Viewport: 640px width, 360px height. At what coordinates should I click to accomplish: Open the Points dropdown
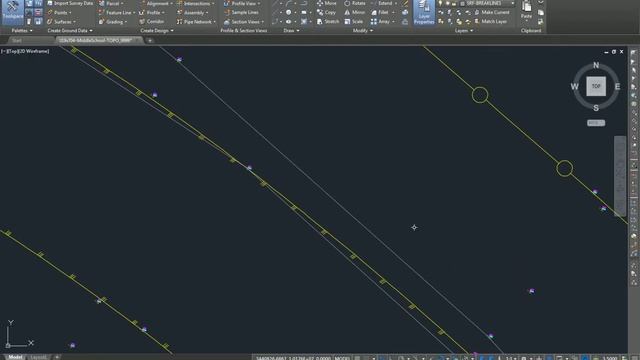click(x=60, y=13)
